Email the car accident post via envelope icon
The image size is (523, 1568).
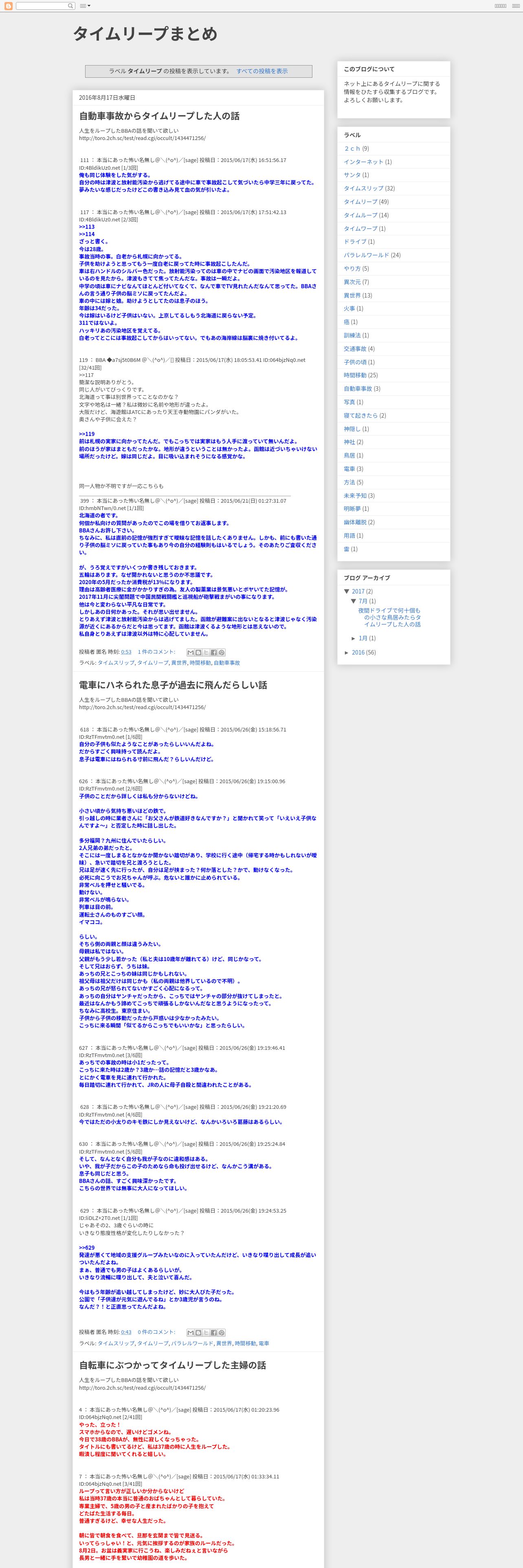[x=190, y=653]
